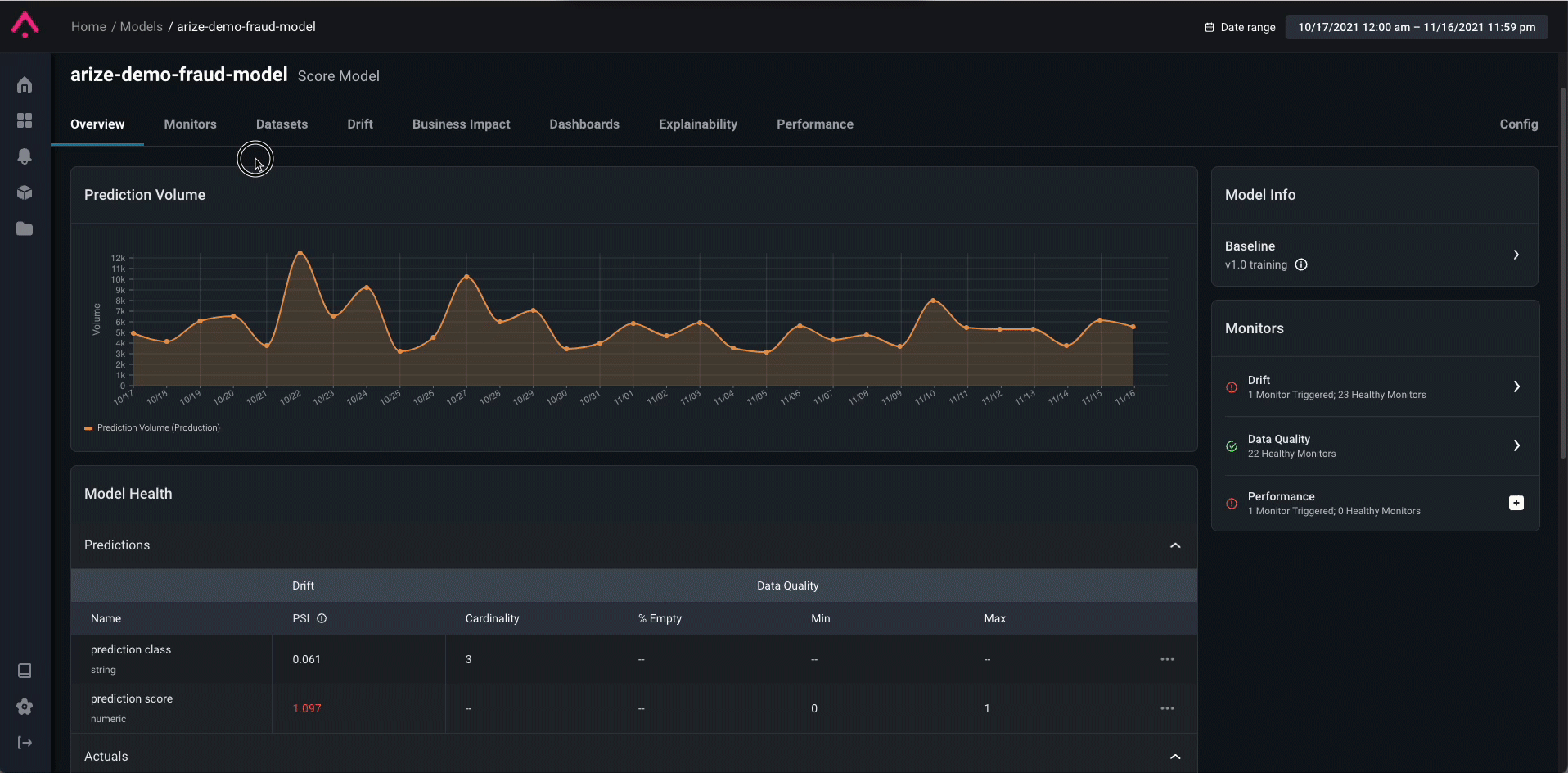Expand the Baseline model info chevron
Image resolution: width=1568 pixels, height=773 pixels.
point(1516,255)
